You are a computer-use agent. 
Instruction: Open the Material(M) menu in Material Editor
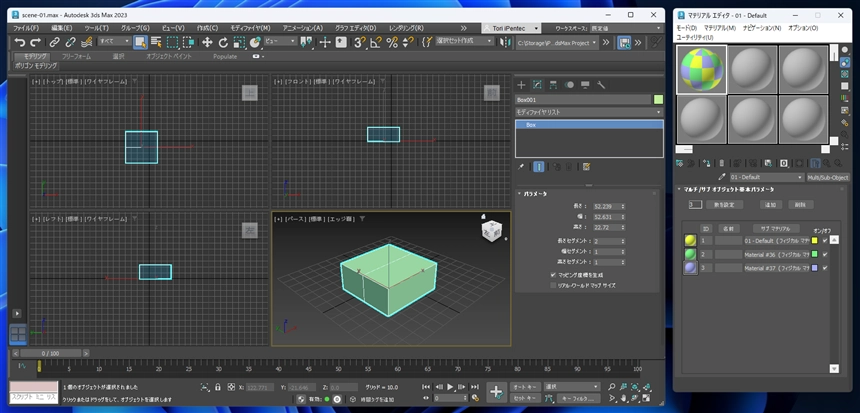point(720,28)
